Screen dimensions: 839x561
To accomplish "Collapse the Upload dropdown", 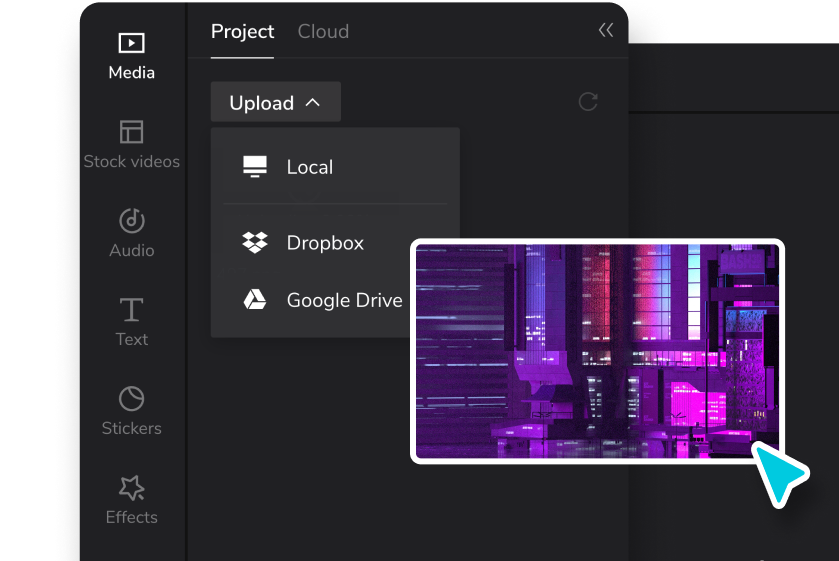I will tap(276, 102).
